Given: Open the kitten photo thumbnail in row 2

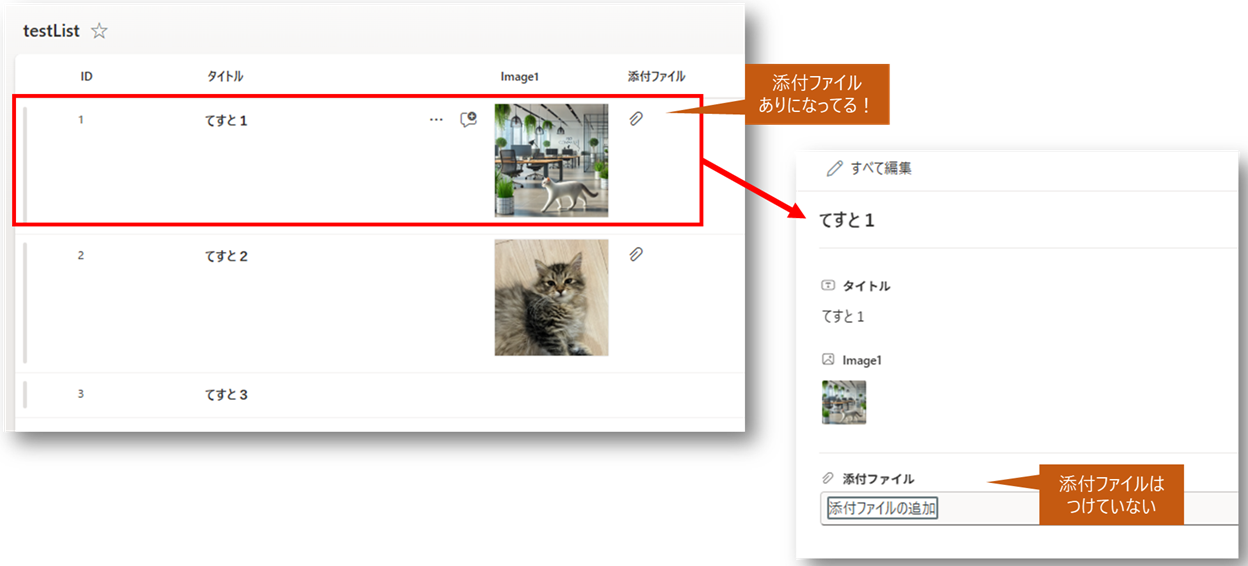Looking at the screenshot, I should point(551,297).
